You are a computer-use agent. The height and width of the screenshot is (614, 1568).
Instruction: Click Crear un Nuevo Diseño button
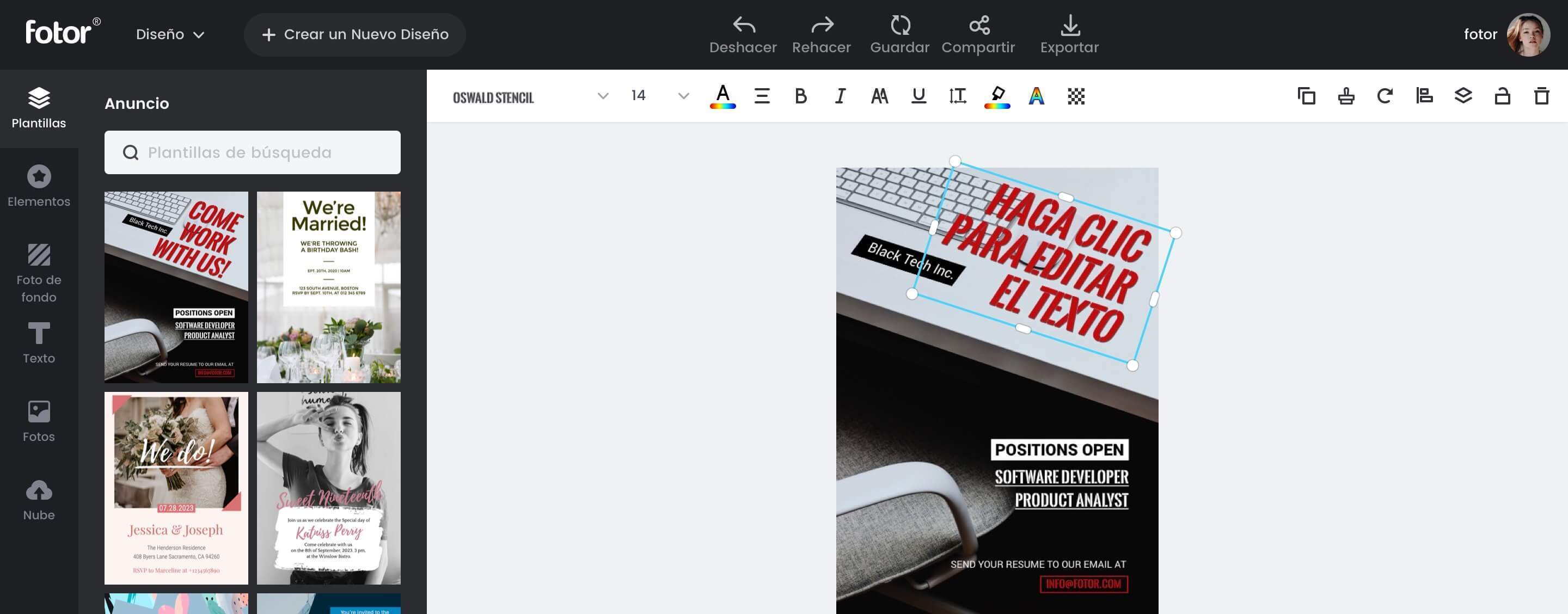coord(355,35)
